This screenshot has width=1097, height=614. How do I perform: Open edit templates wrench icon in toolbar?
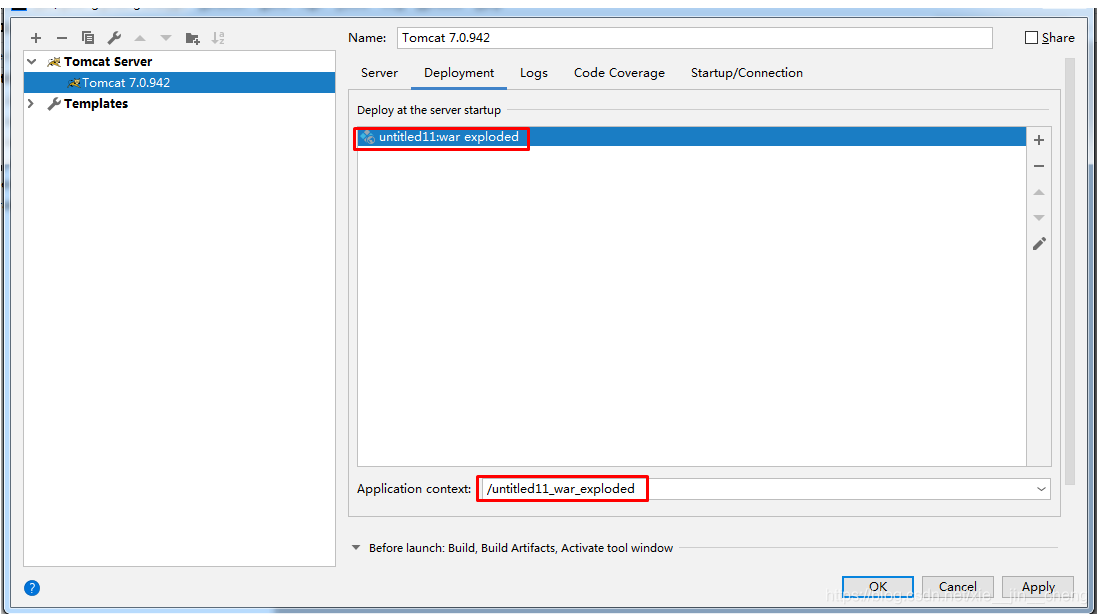[x=114, y=38]
